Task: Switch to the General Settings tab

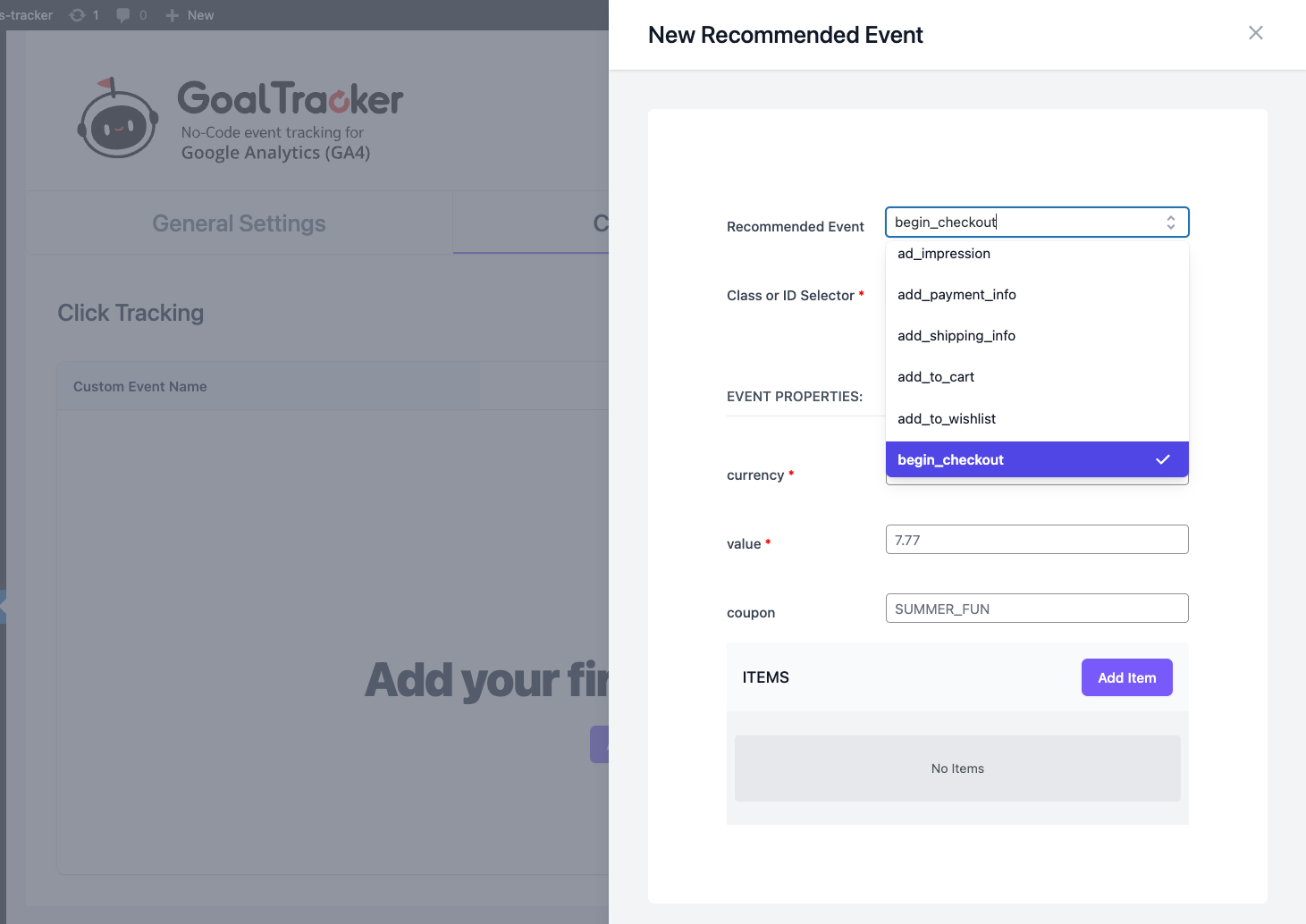Action: coord(239,223)
